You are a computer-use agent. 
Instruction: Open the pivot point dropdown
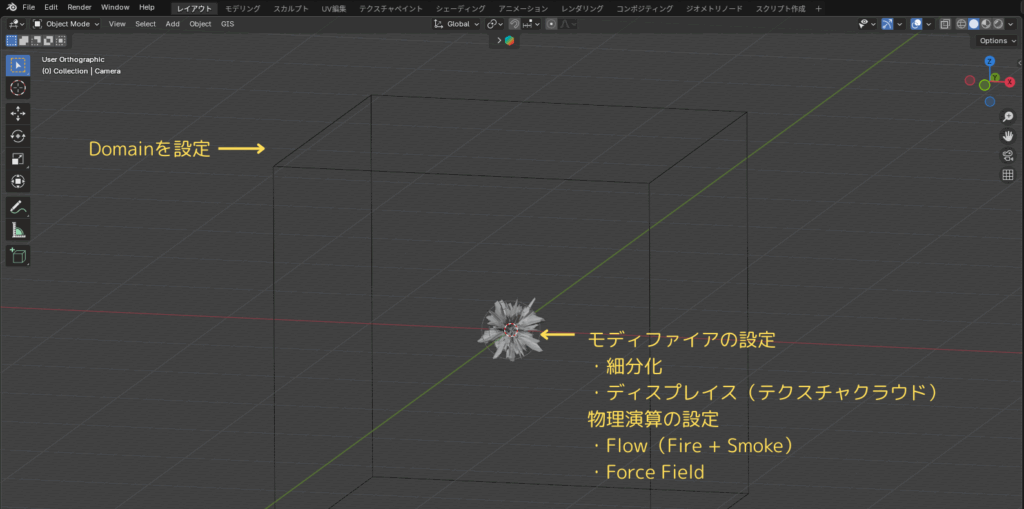[494, 24]
